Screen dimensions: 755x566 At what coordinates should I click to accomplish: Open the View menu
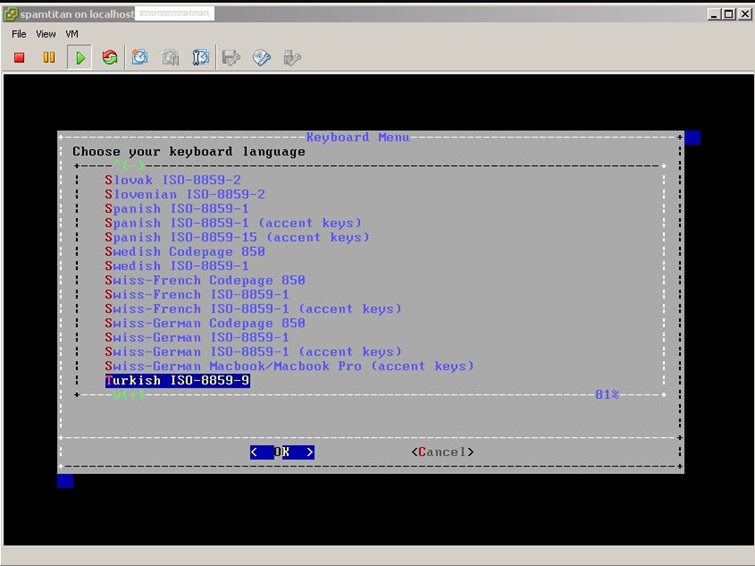[x=46, y=34]
